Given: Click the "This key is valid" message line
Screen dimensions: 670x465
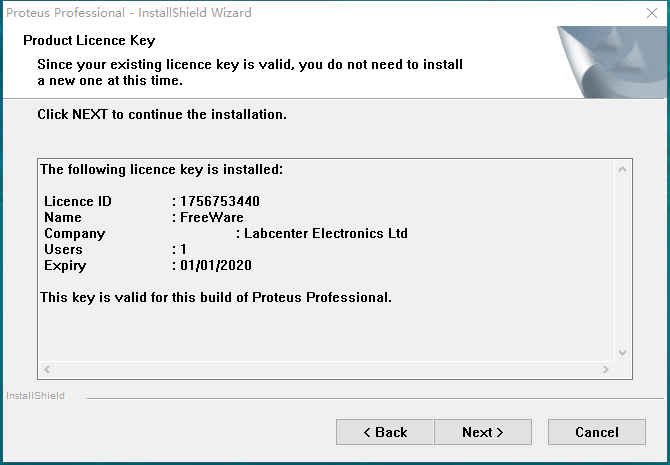Looking at the screenshot, I should (x=215, y=297).
